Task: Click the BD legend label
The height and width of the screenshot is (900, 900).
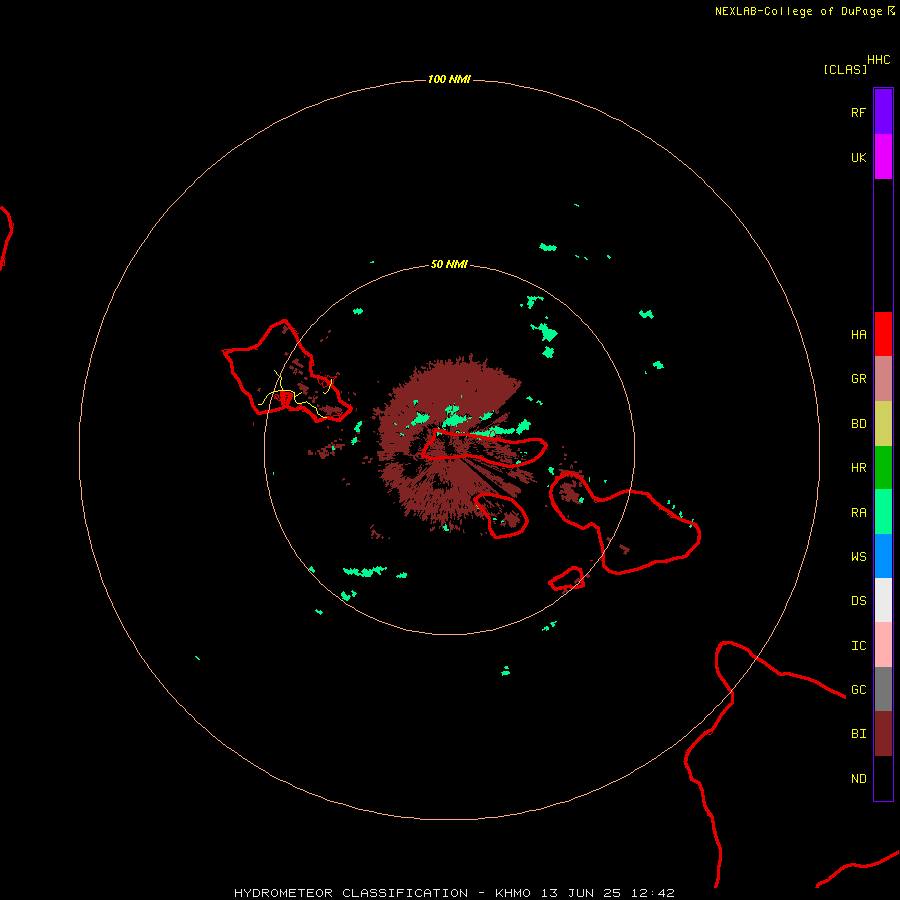Action: [858, 424]
